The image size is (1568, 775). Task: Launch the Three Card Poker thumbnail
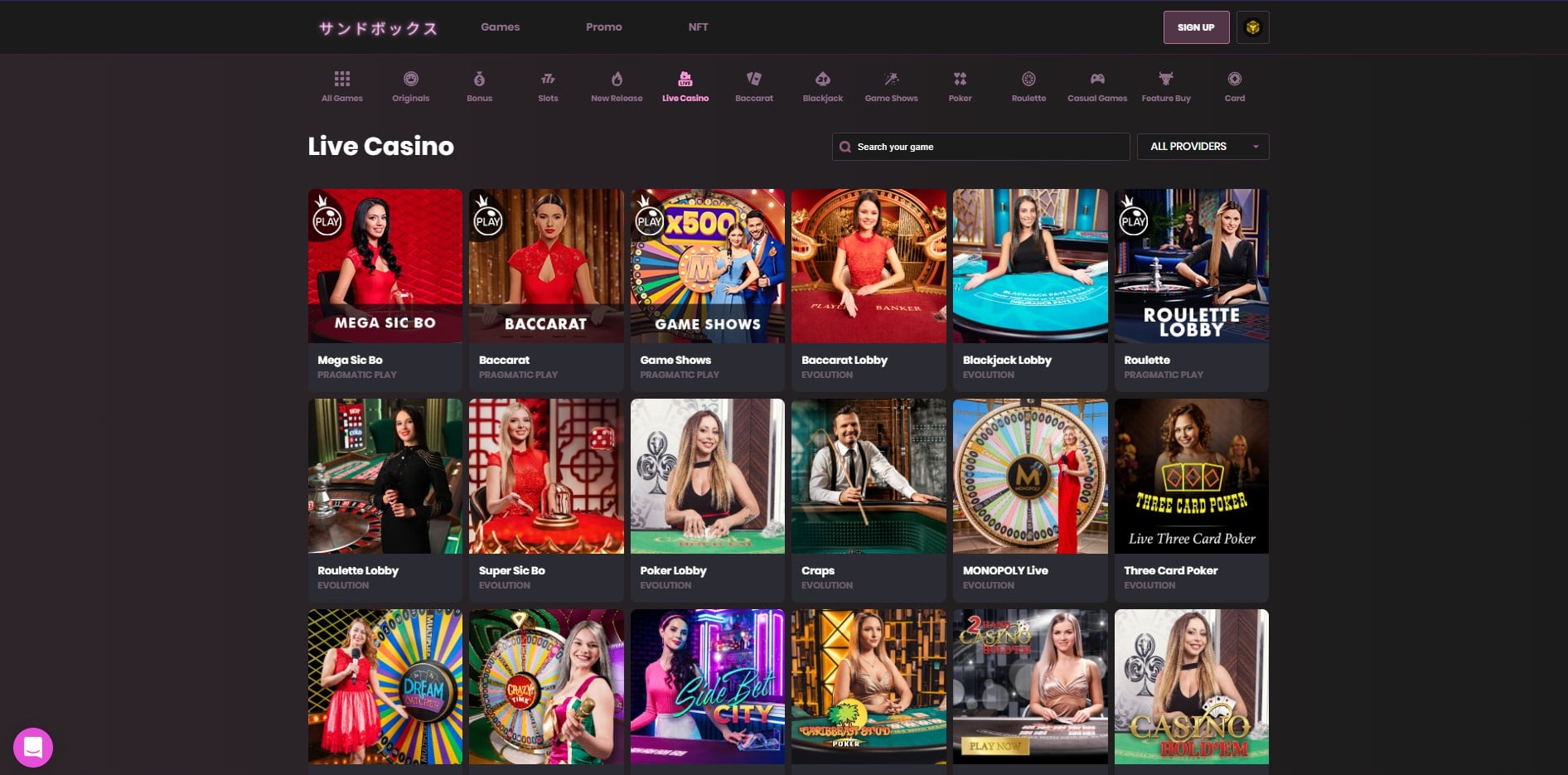tap(1192, 476)
